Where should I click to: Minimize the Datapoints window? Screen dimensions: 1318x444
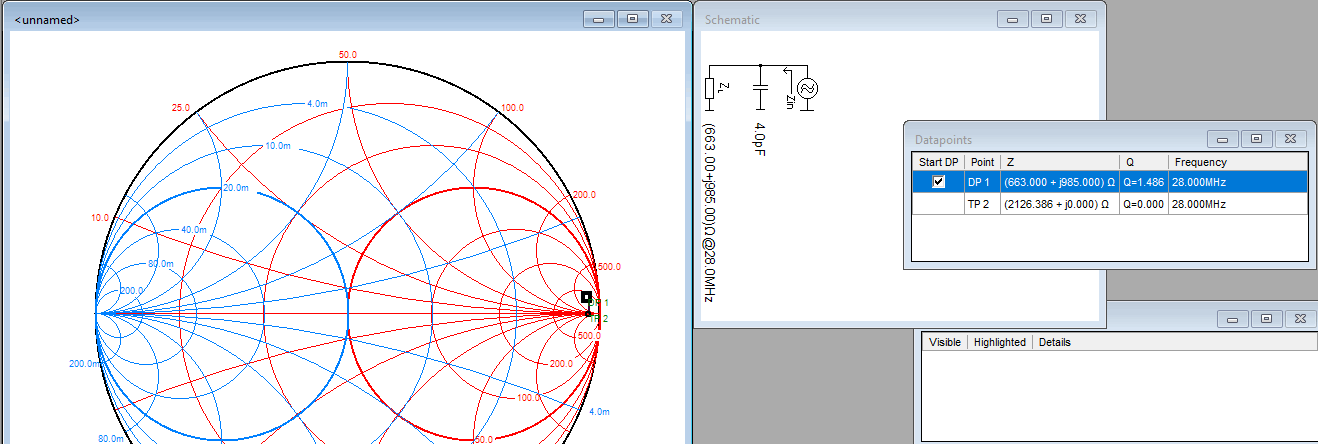(x=1222, y=139)
